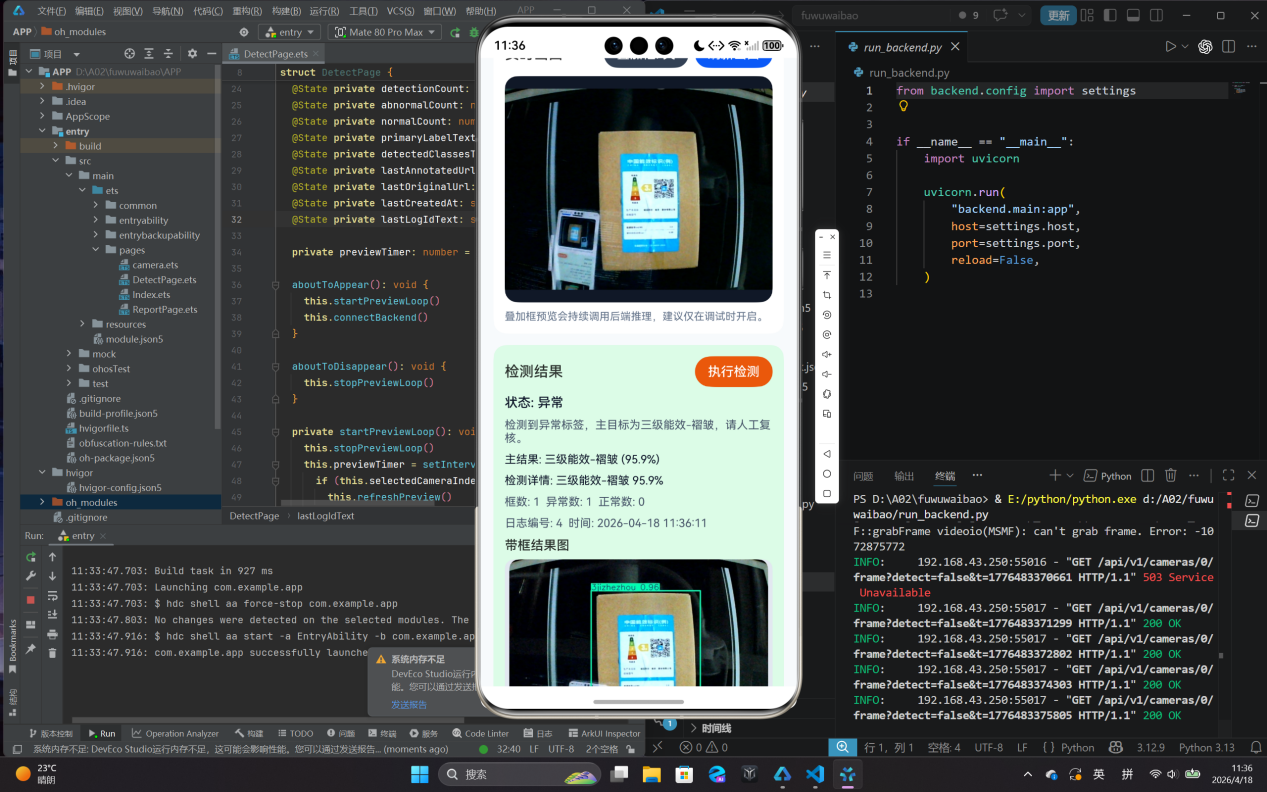
Task: Toggle VS Code primary sidebar layout icon
Action: coord(1111,15)
